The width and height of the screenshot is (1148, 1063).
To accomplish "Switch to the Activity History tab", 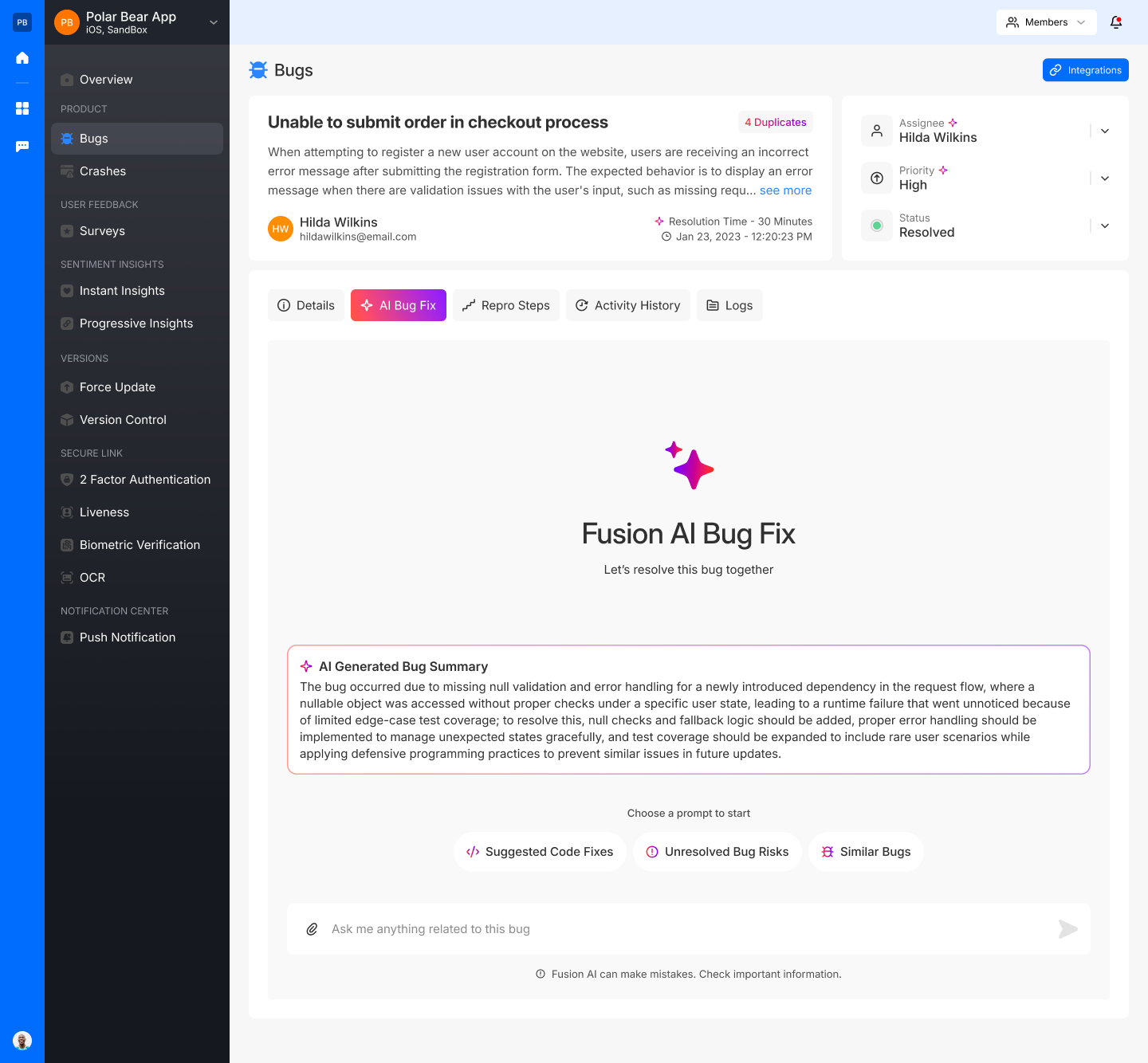I will [x=627, y=305].
